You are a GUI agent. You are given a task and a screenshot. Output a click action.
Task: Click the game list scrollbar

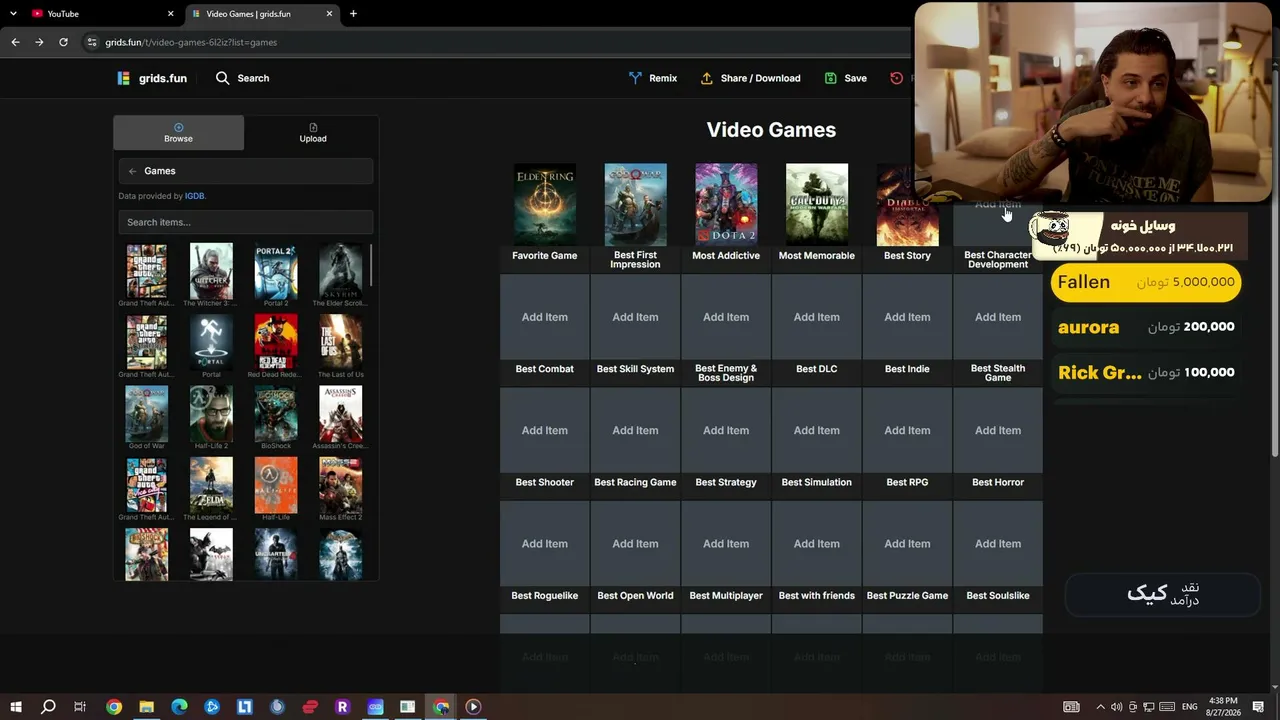click(x=371, y=265)
